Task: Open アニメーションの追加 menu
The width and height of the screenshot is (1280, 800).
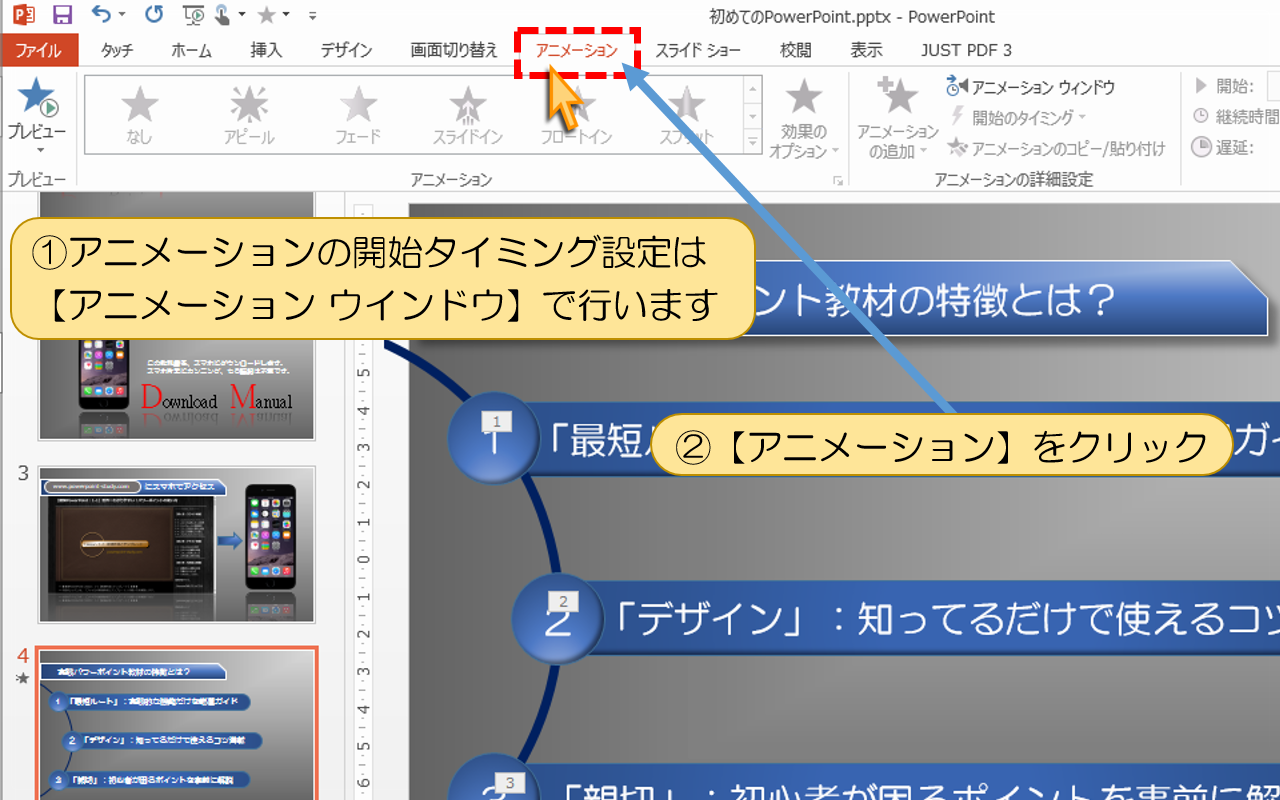Action: 897,118
